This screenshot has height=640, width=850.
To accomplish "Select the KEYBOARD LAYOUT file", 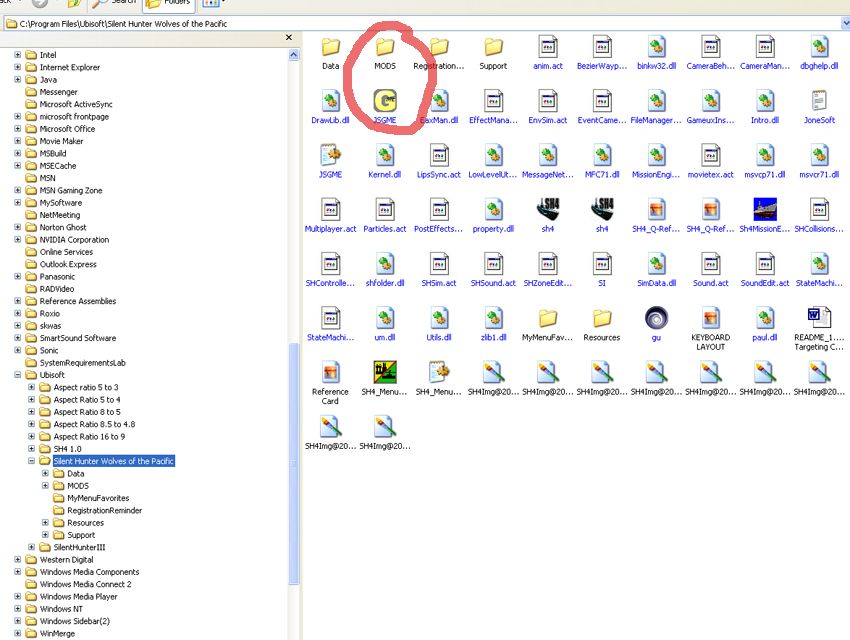I will [711, 318].
